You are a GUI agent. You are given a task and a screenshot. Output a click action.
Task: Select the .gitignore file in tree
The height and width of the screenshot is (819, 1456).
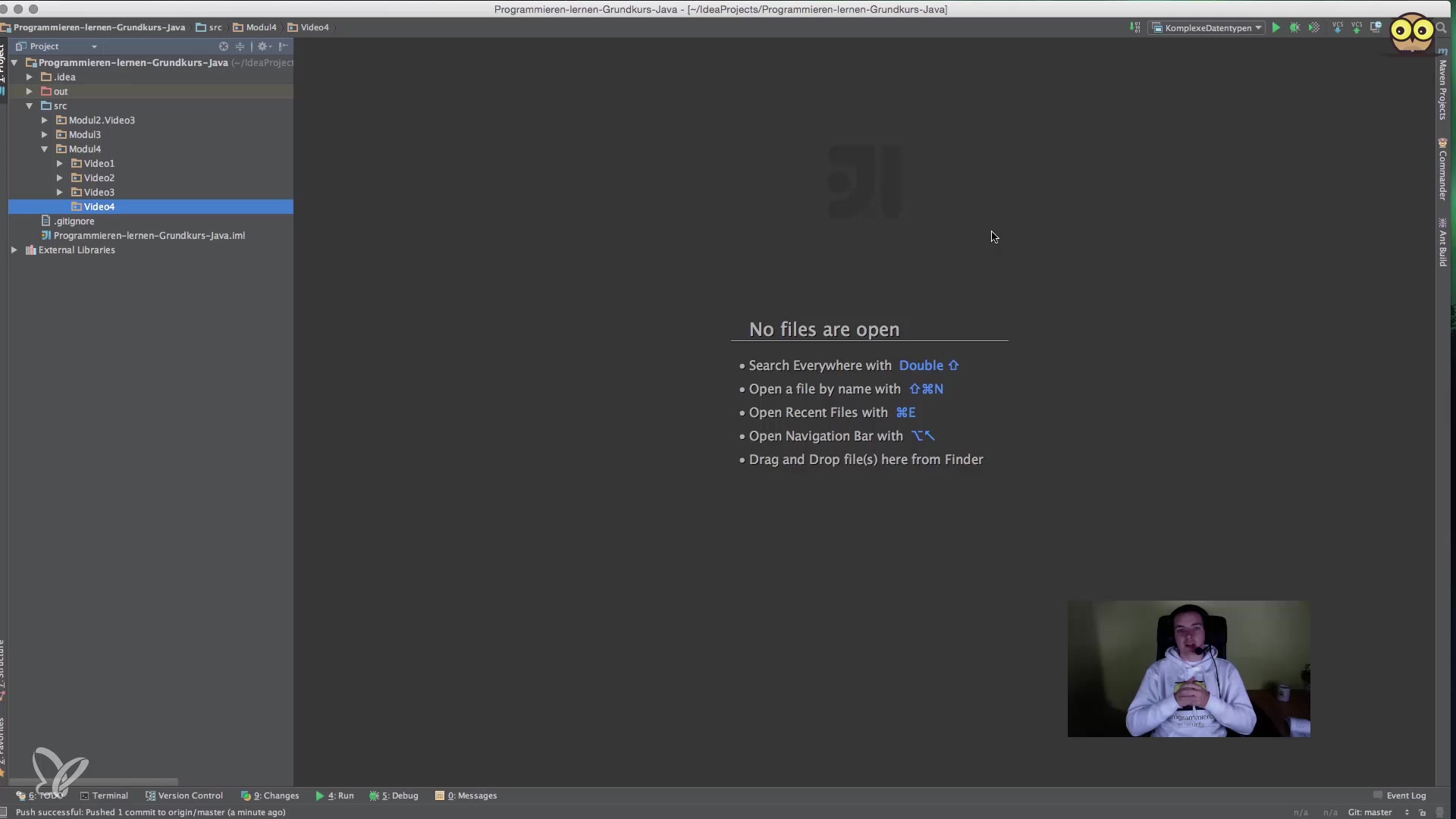pos(74,221)
